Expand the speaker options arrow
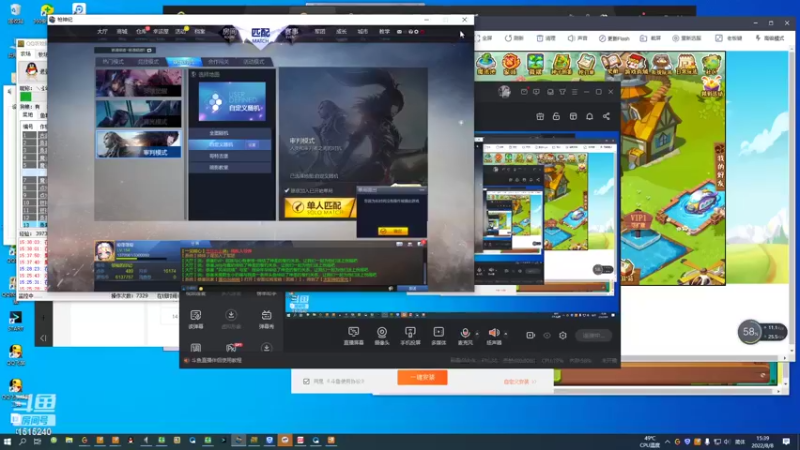The width and height of the screenshot is (800, 450). coord(506,334)
